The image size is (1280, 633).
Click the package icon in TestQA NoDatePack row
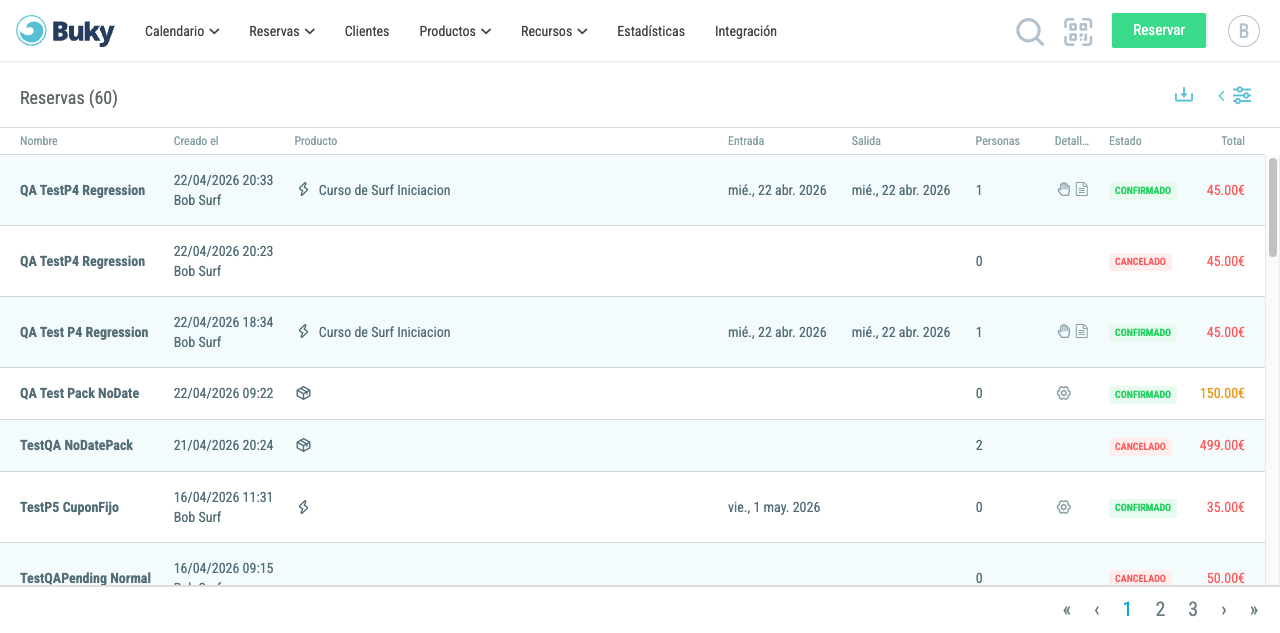(303, 445)
